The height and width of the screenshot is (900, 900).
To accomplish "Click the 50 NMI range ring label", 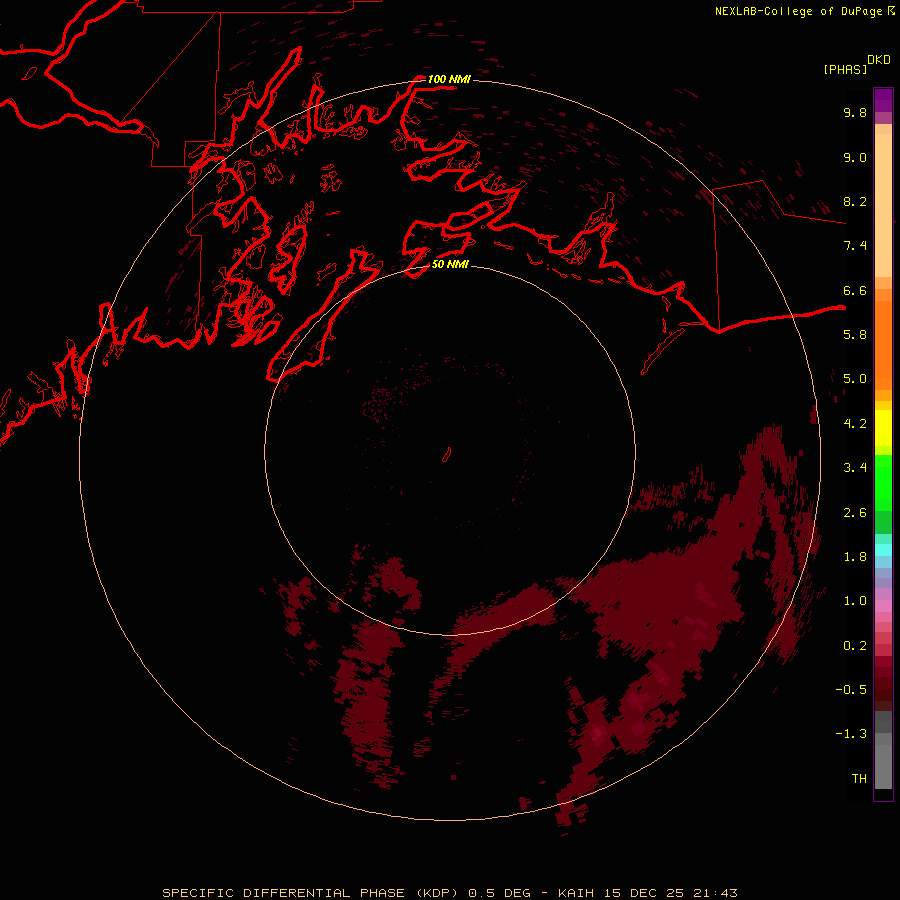I will (x=450, y=264).
